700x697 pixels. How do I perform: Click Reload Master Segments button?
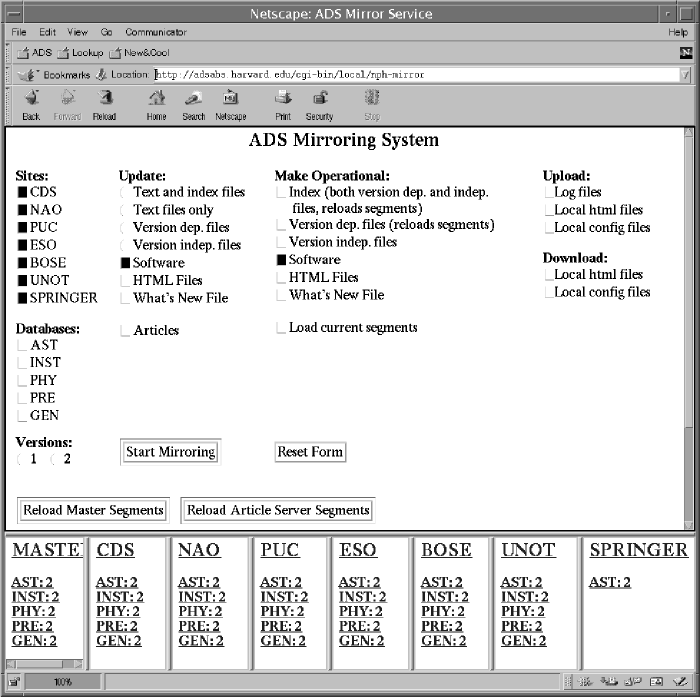93,510
